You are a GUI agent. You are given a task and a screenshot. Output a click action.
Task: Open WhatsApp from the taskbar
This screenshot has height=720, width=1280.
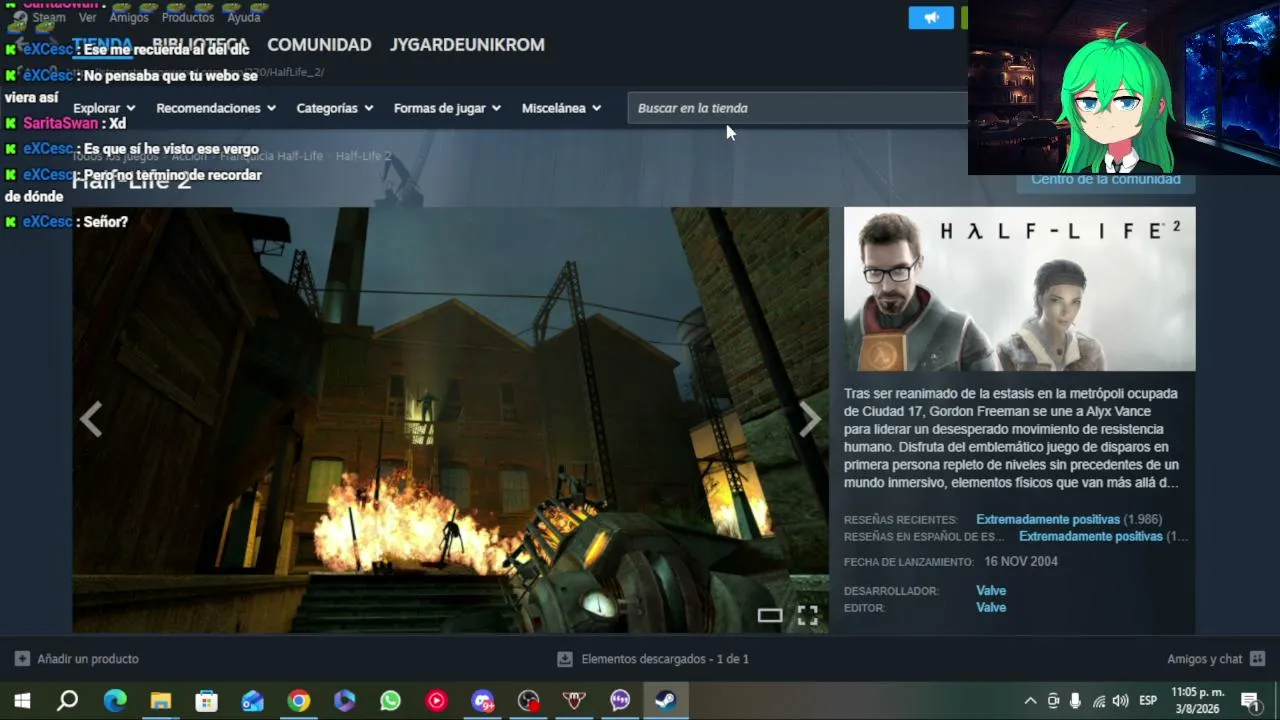(391, 701)
